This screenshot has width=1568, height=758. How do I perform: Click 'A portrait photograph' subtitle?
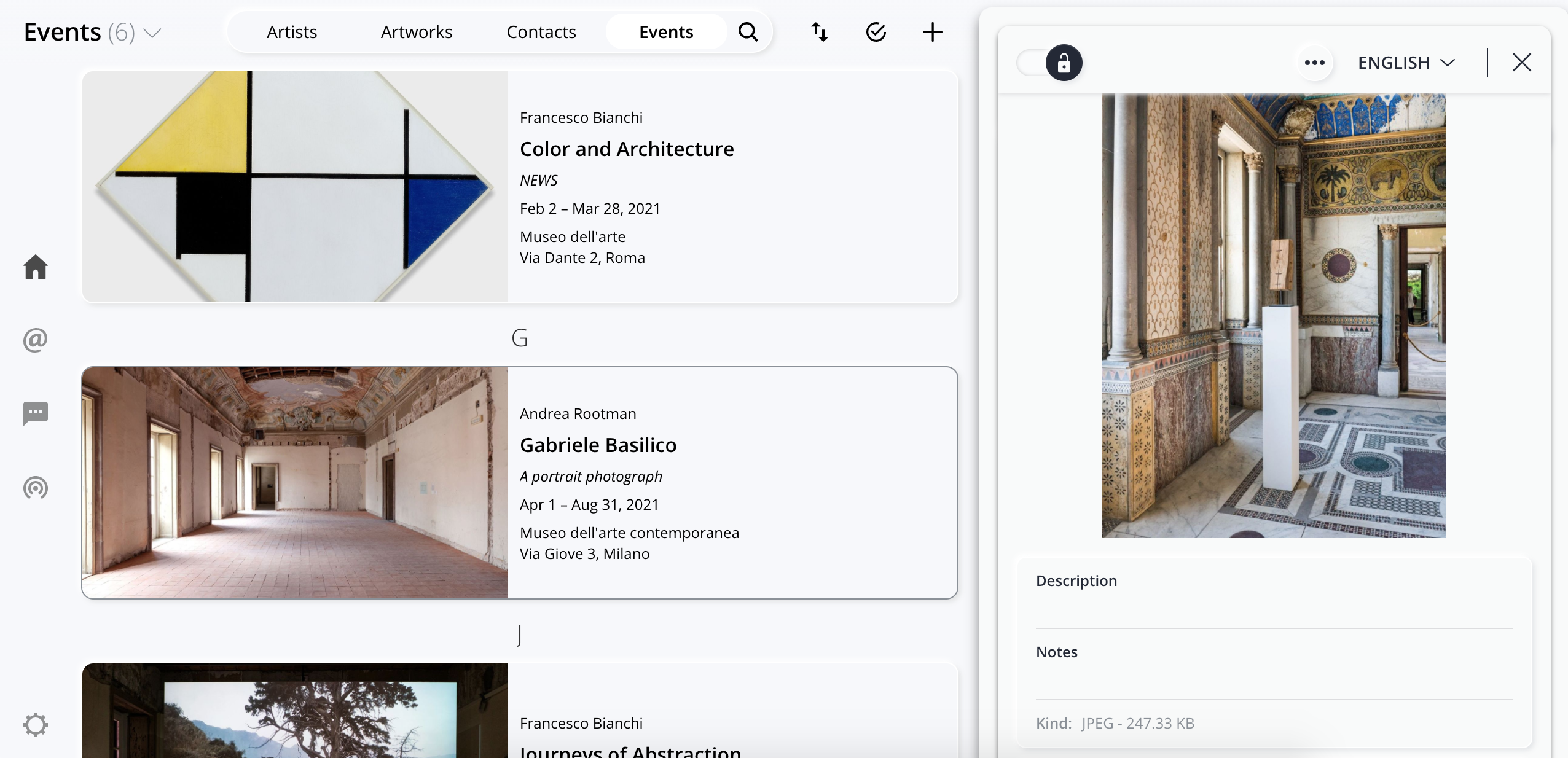tap(591, 477)
